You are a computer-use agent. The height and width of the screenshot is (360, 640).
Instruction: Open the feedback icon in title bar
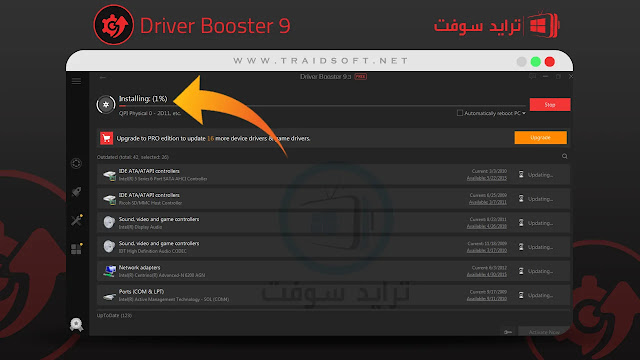532,76
